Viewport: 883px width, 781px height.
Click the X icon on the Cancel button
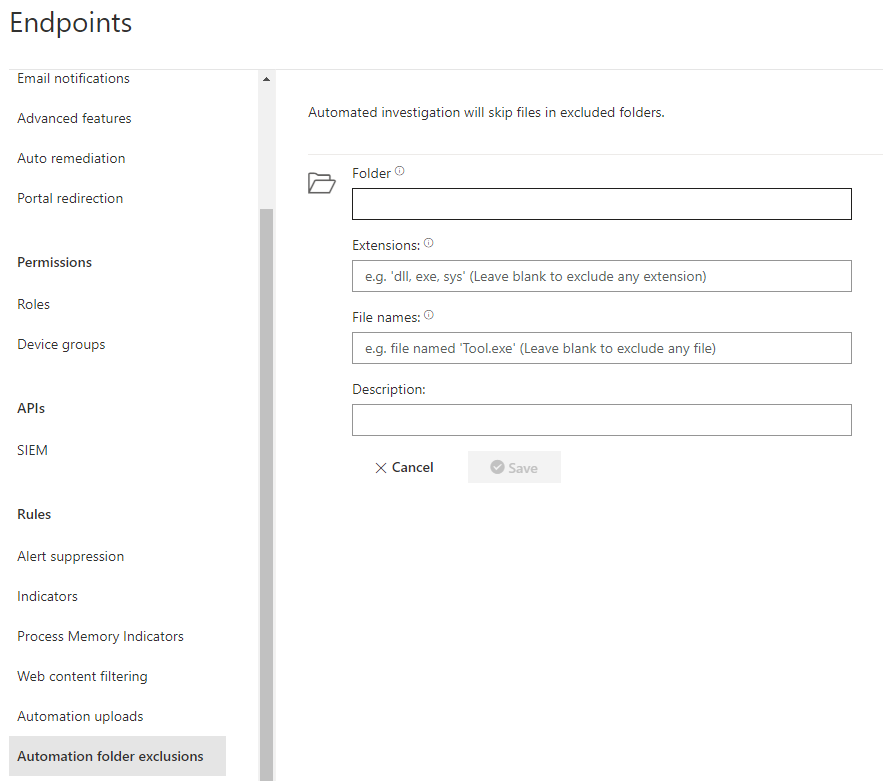(x=380, y=467)
